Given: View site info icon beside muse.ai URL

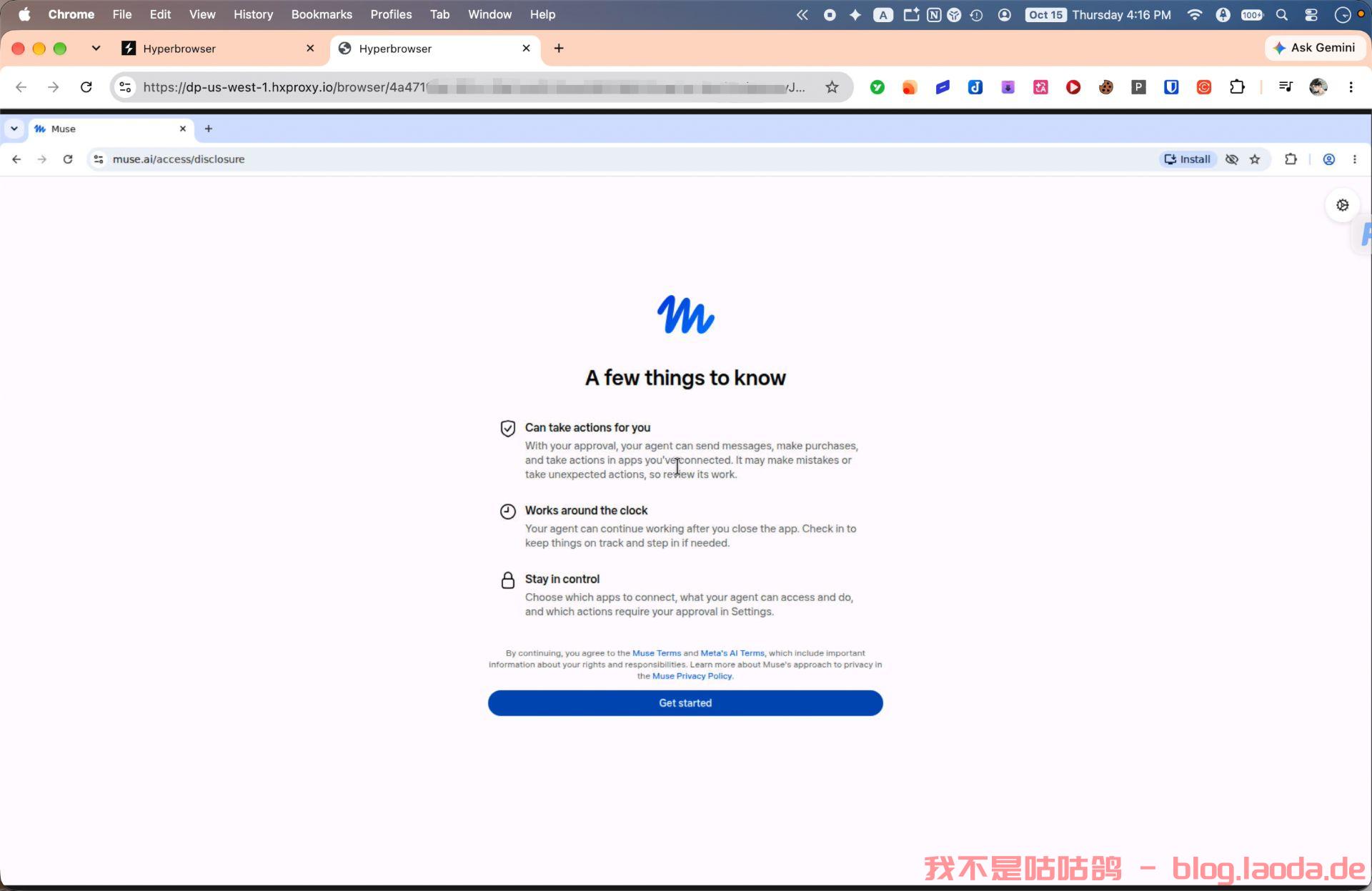Looking at the screenshot, I should 99,159.
